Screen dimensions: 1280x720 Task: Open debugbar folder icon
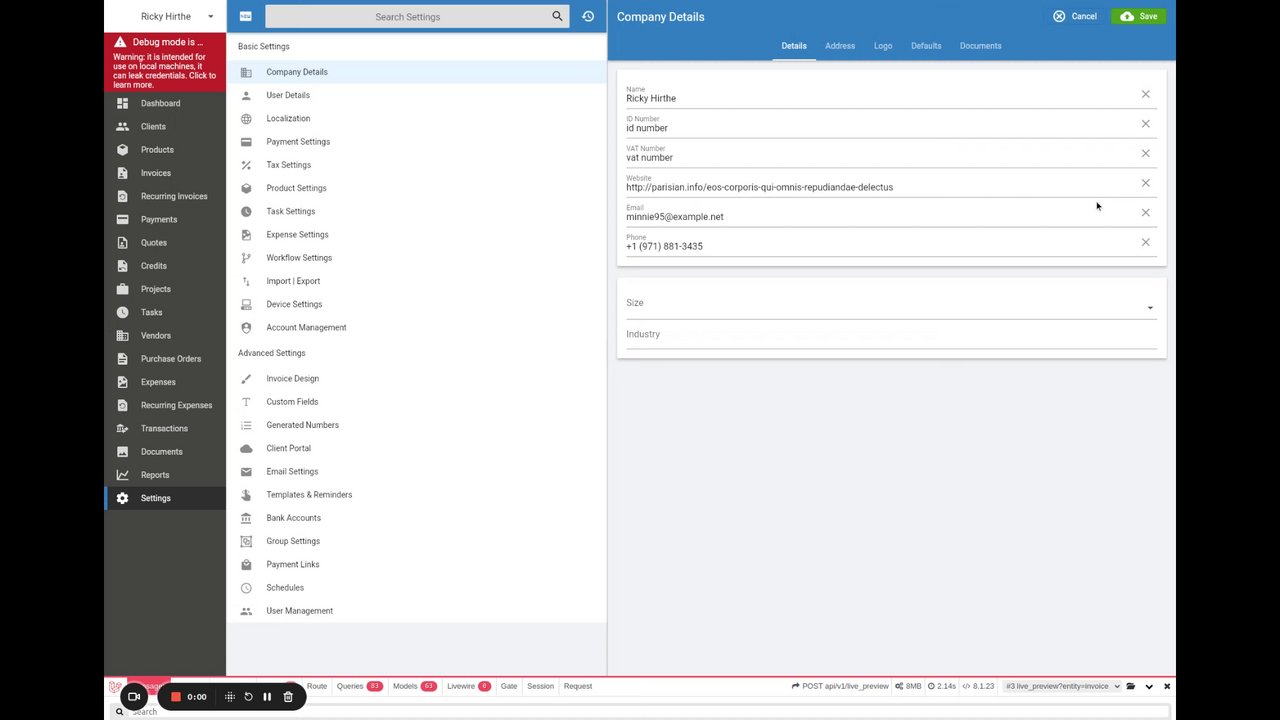point(1131,686)
